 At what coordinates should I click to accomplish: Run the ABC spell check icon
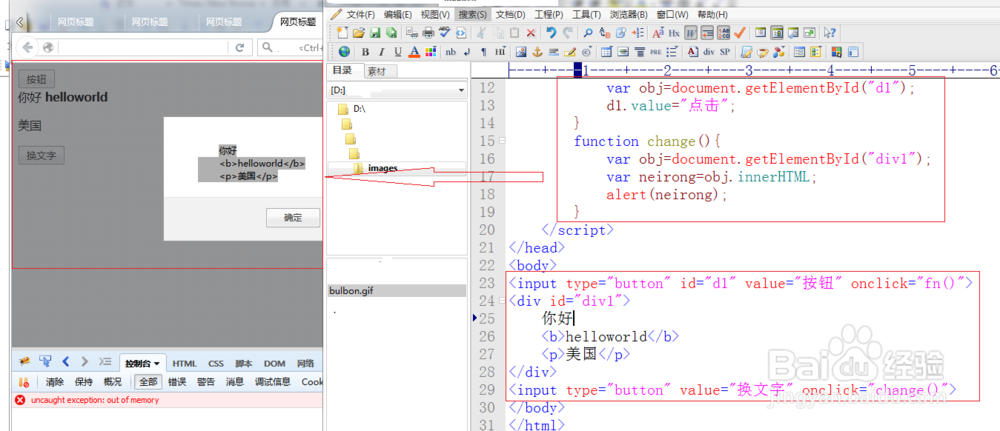click(445, 33)
